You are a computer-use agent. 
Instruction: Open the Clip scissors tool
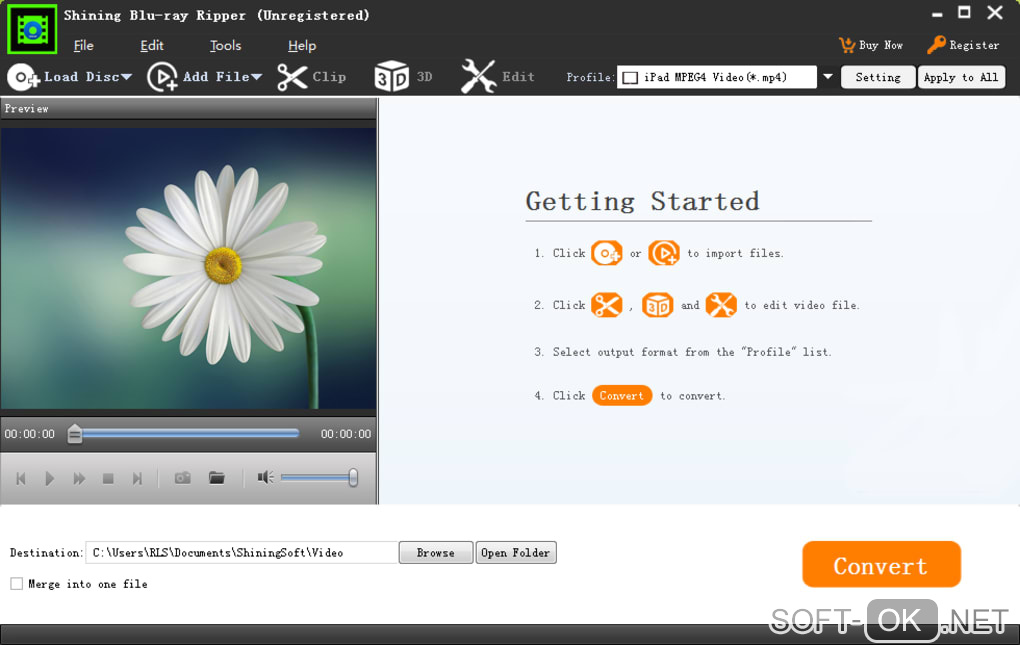292,77
